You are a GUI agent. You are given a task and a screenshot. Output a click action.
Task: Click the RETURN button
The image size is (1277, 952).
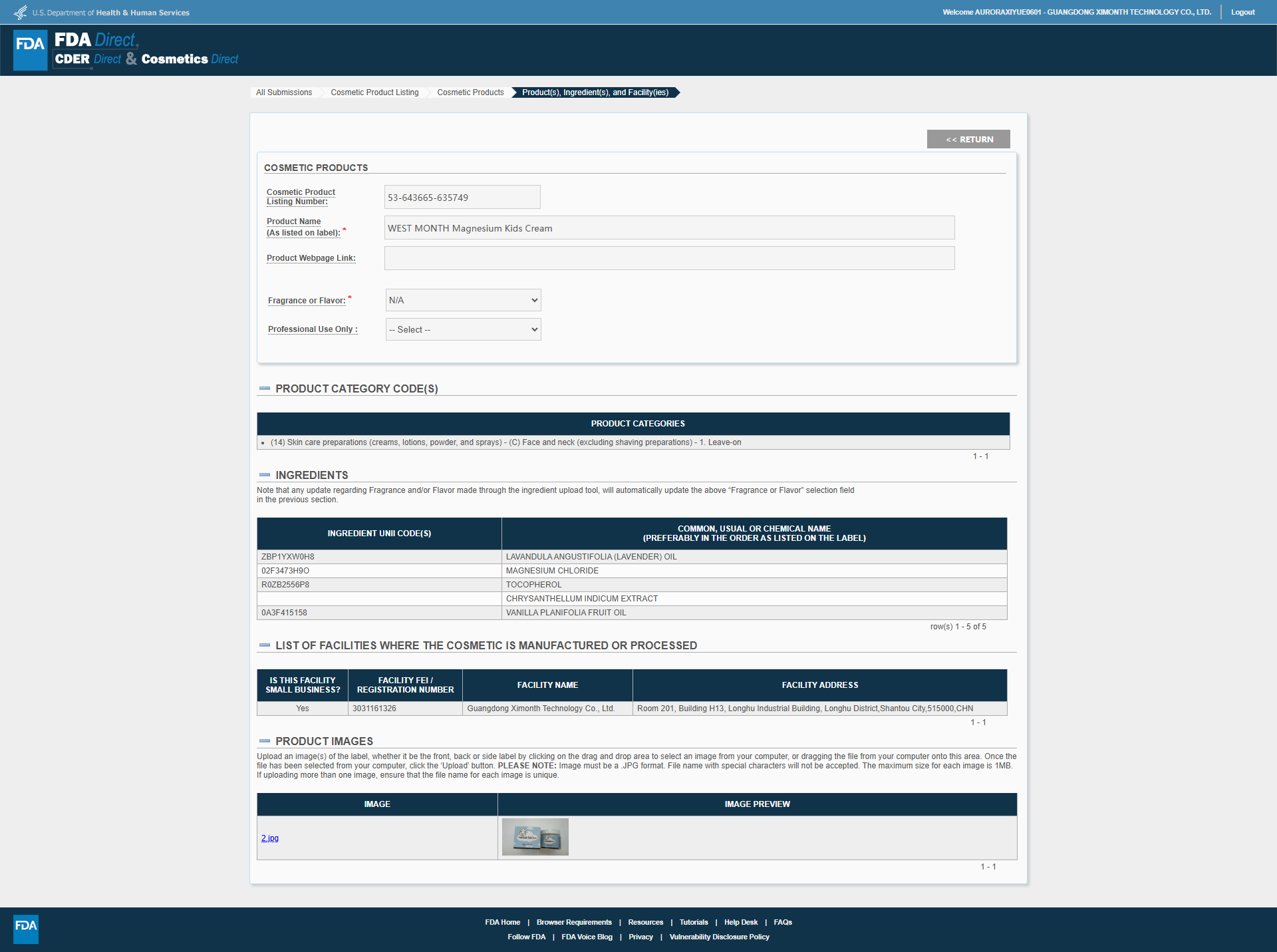point(968,139)
